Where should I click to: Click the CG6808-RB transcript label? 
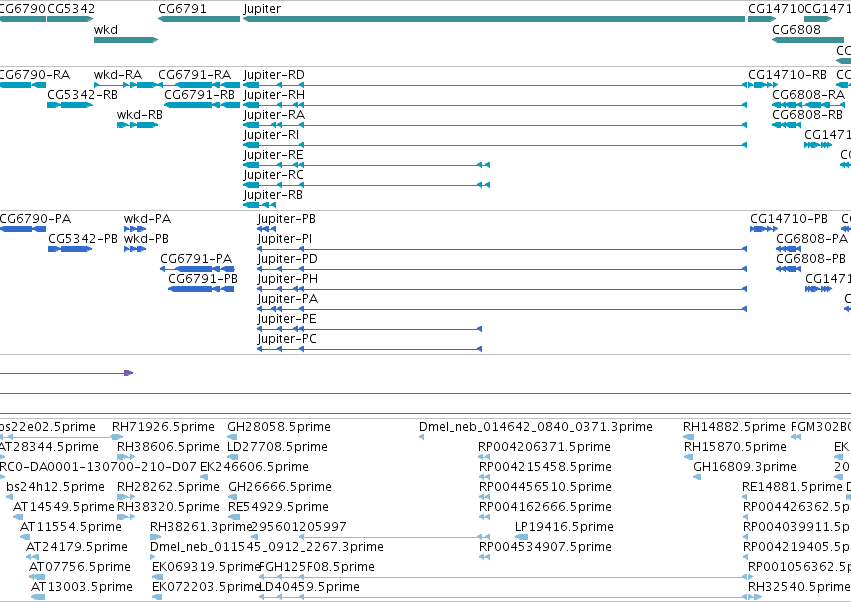tap(808, 115)
